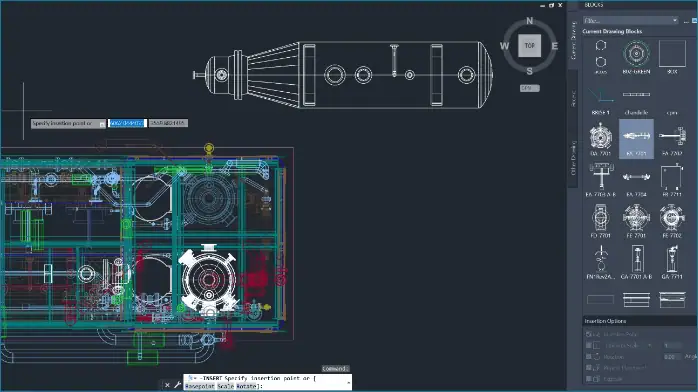This screenshot has height=392, width=698.
Task: Click the W compass direction on ViewCube
Action: point(504,46)
